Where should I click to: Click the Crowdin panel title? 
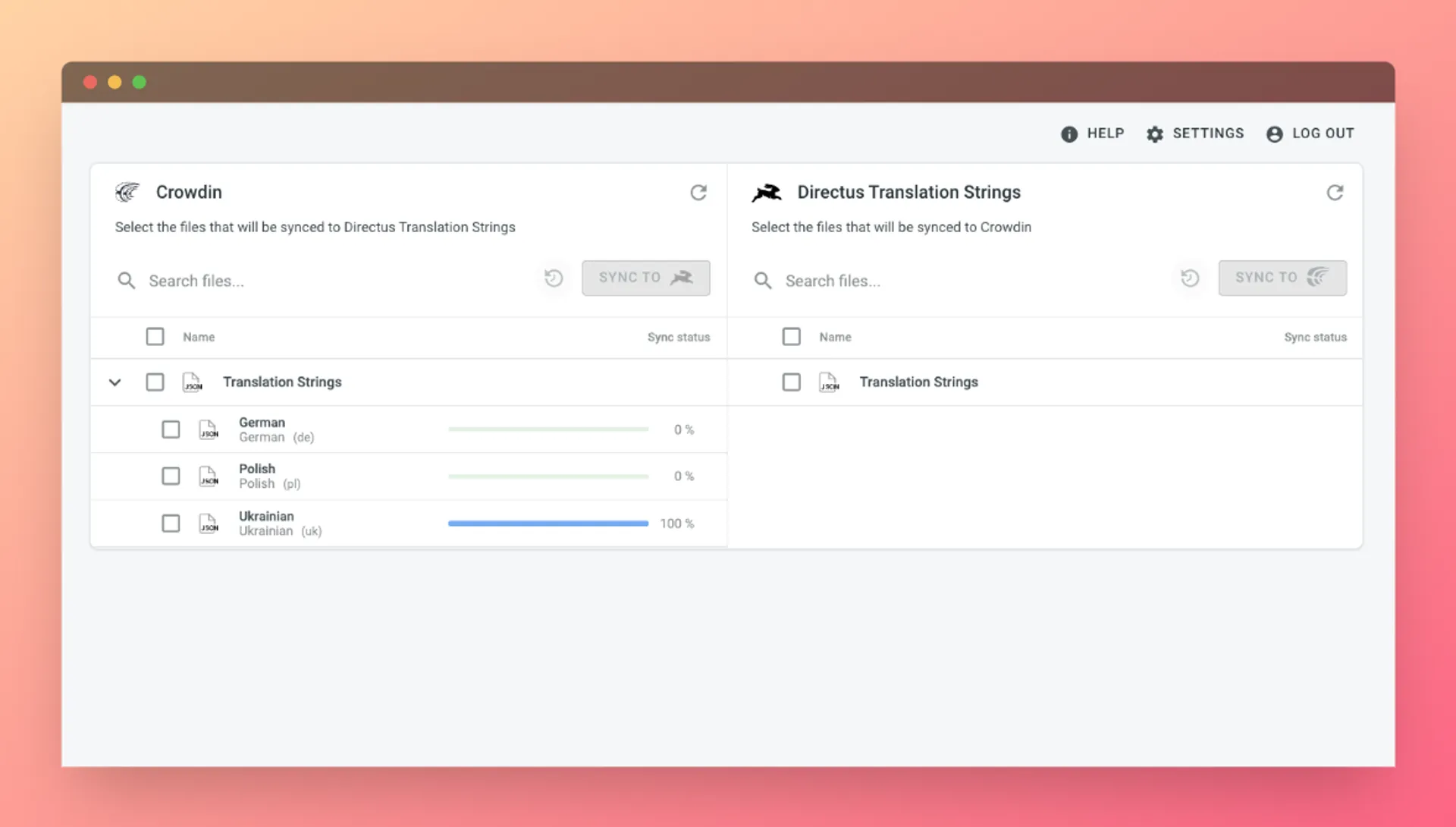[x=189, y=193]
